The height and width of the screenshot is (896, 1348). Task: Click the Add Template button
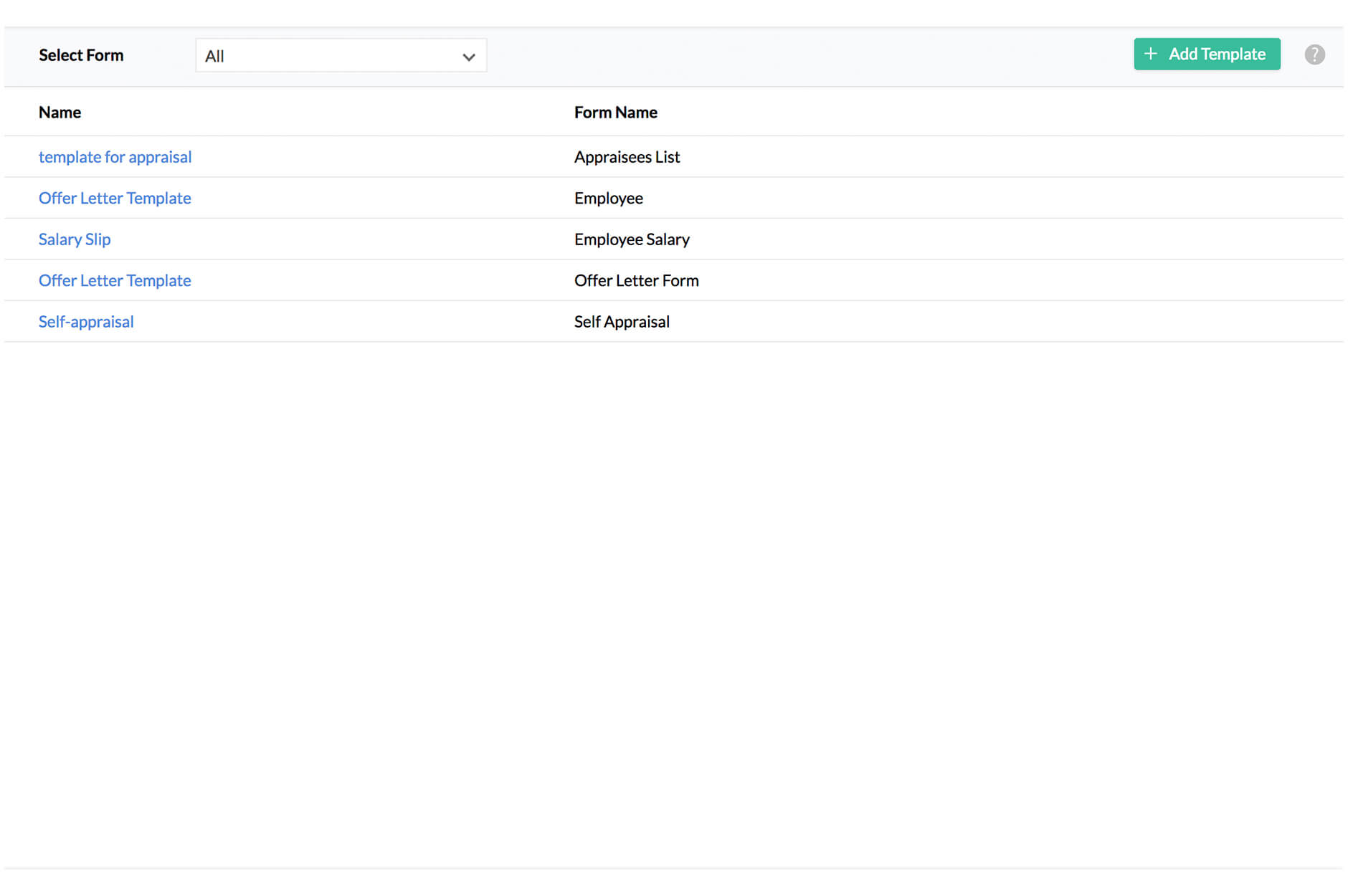[1207, 54]
